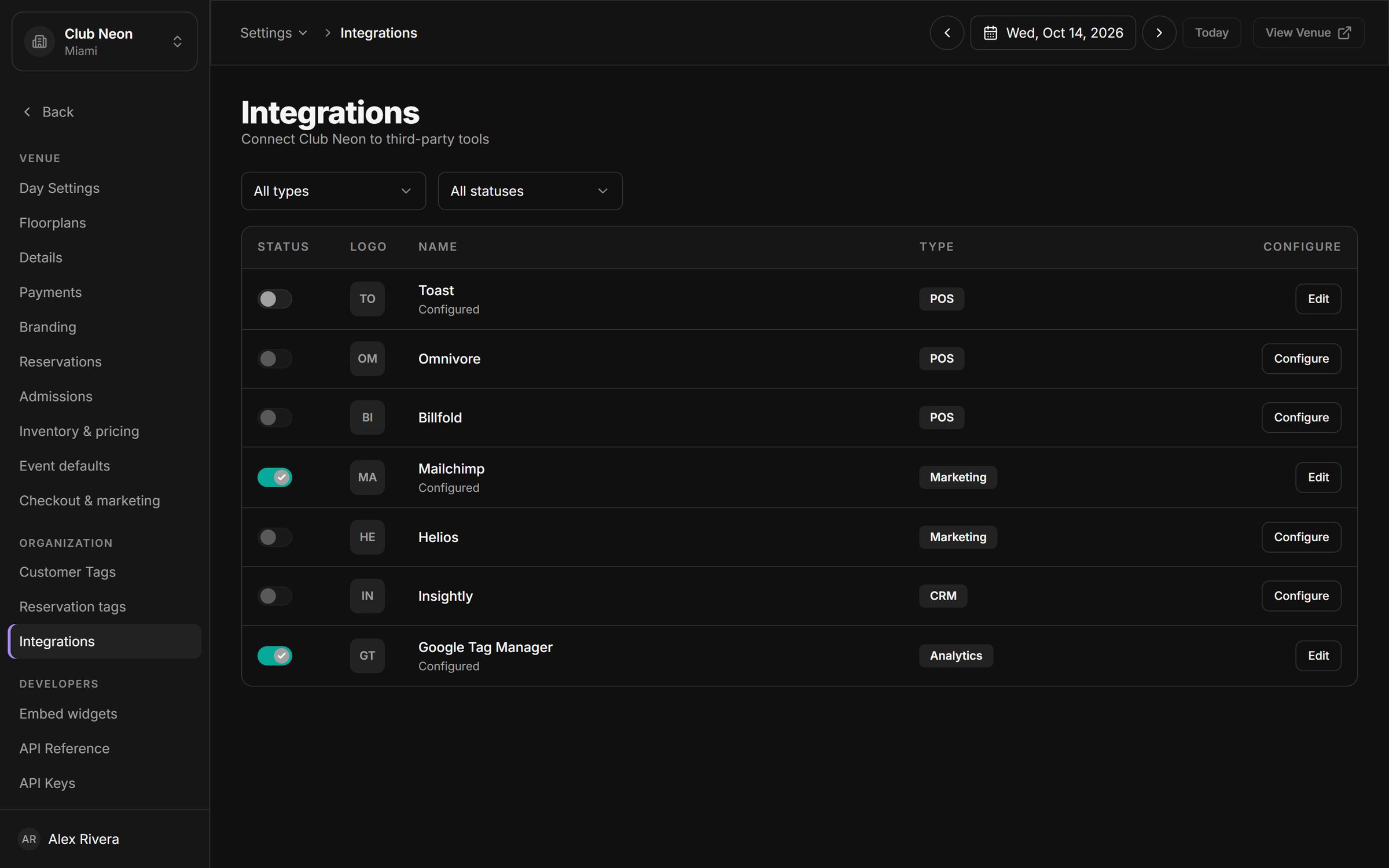Disable the Mailchimp integration toggle

click(274, 477)
